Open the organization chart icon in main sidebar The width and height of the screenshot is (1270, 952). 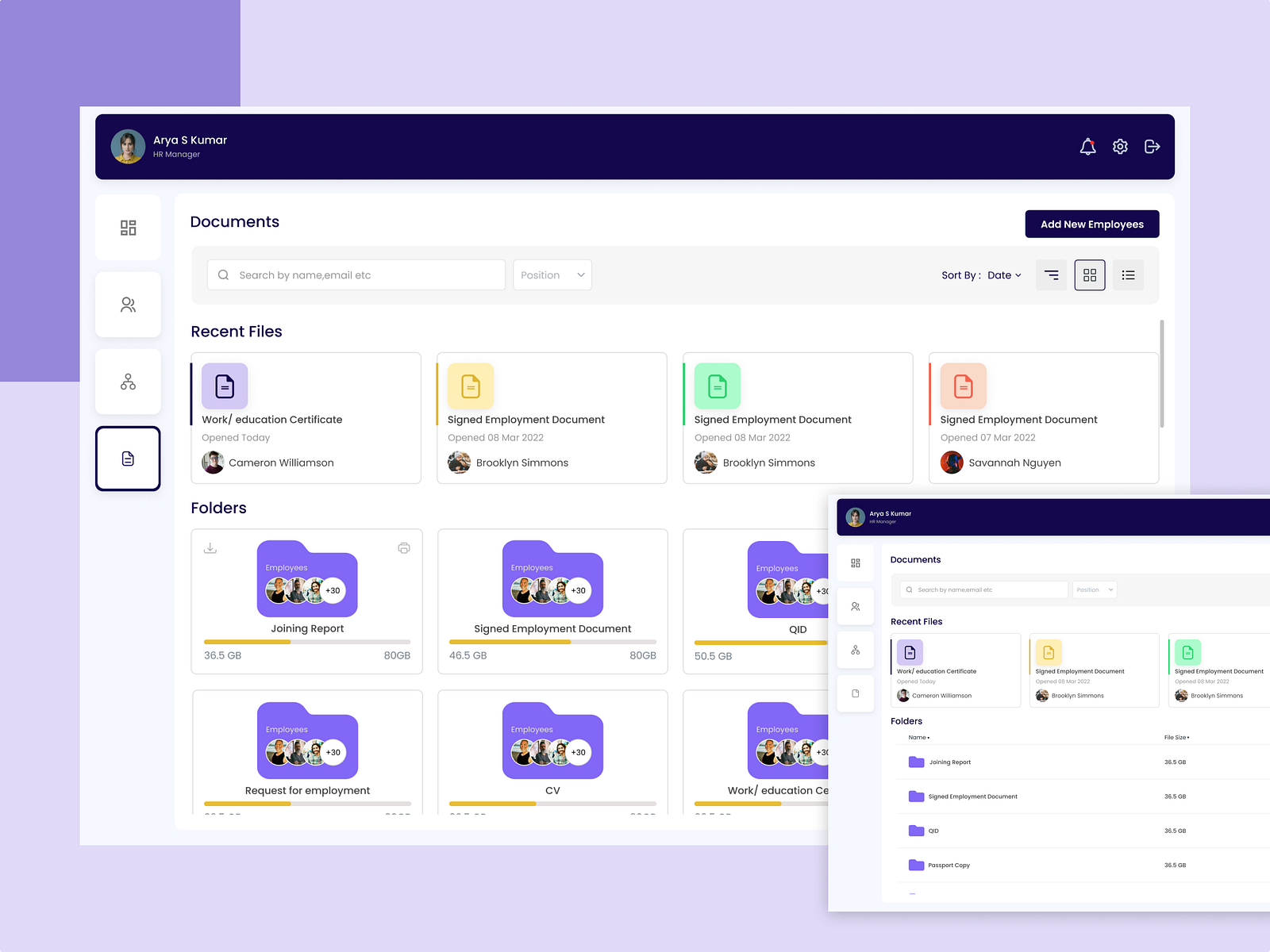pyautogui.click(x=128, y=382)
